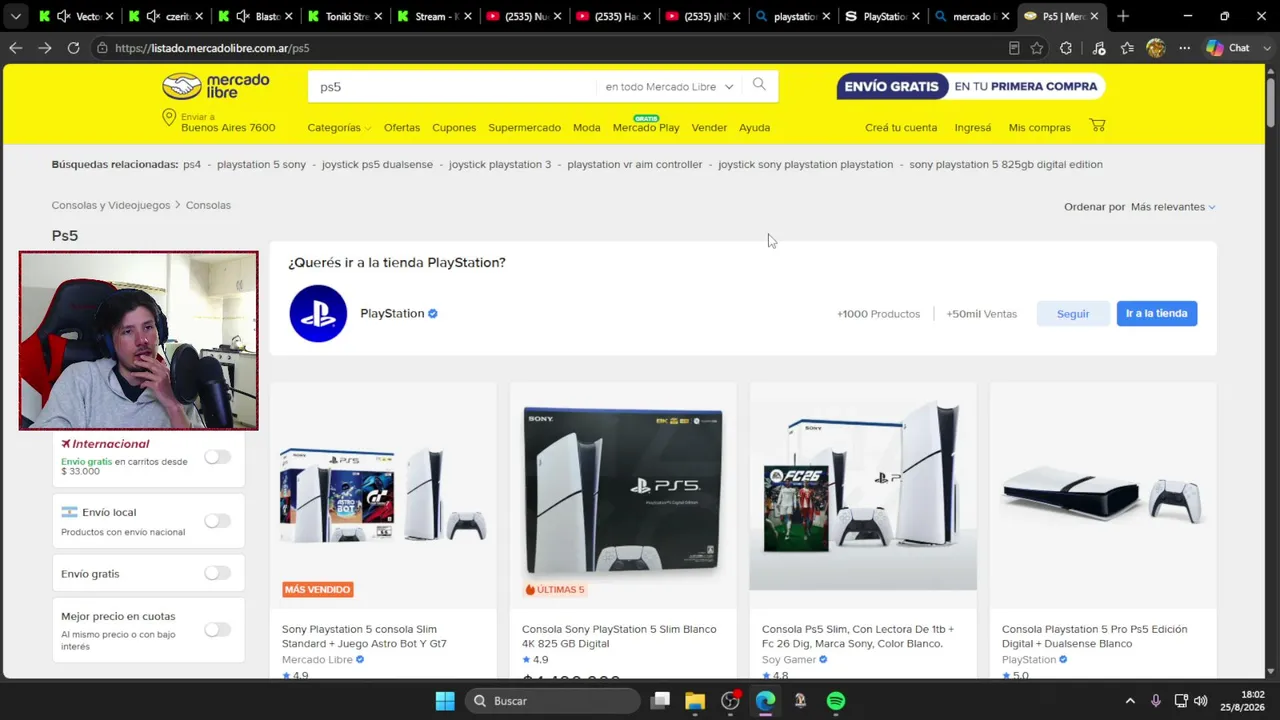The width and height of the screenshot is (1280, 720).
Task: Click the search magnifier icon
Action: click(759, 85)
